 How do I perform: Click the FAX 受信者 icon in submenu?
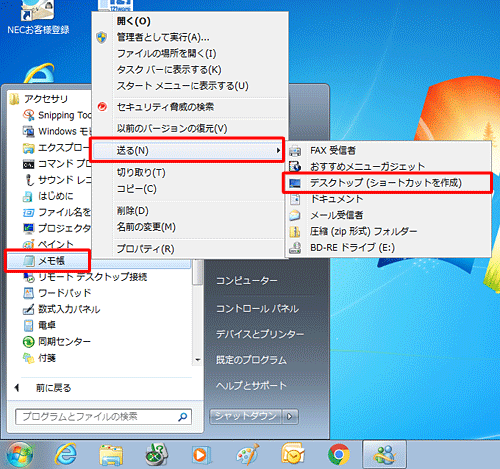[295, 151]
